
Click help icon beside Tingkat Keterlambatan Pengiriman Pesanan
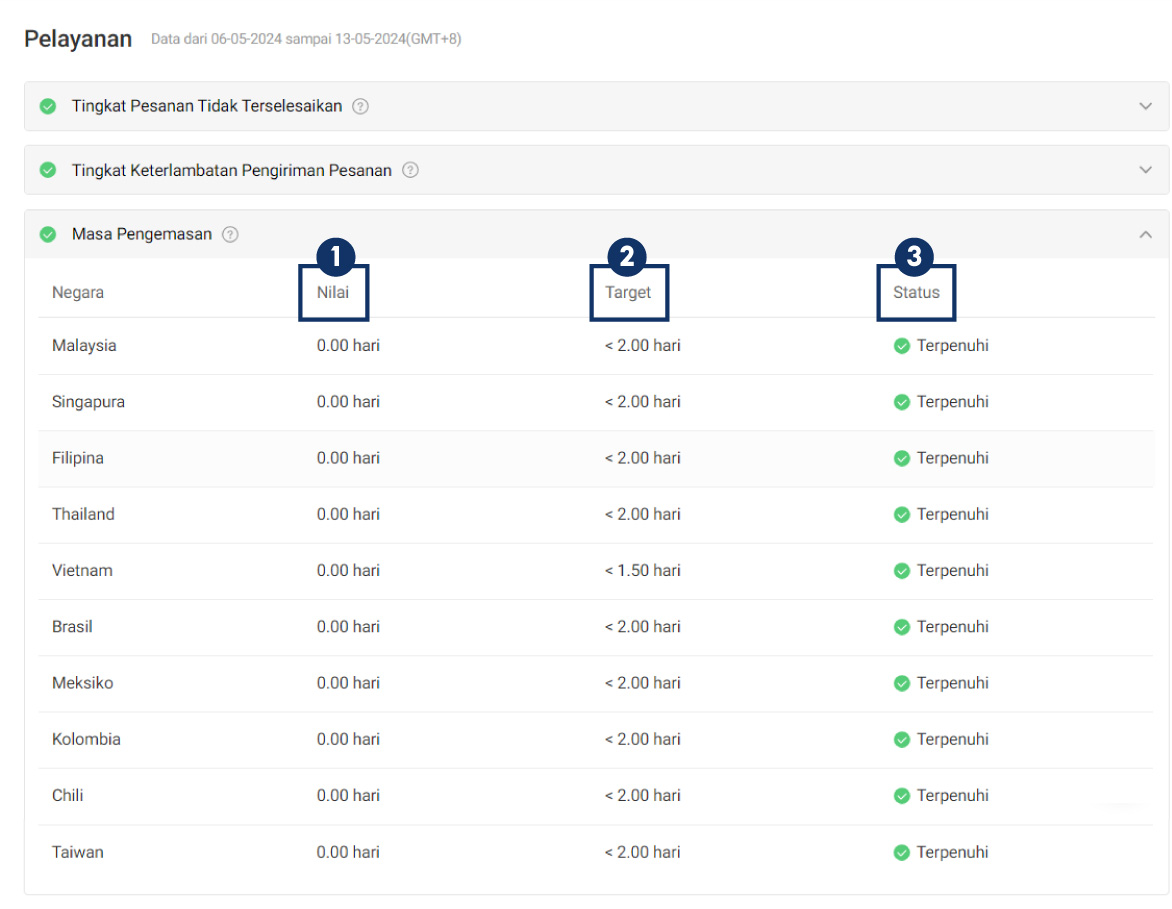tap(410, 170)
